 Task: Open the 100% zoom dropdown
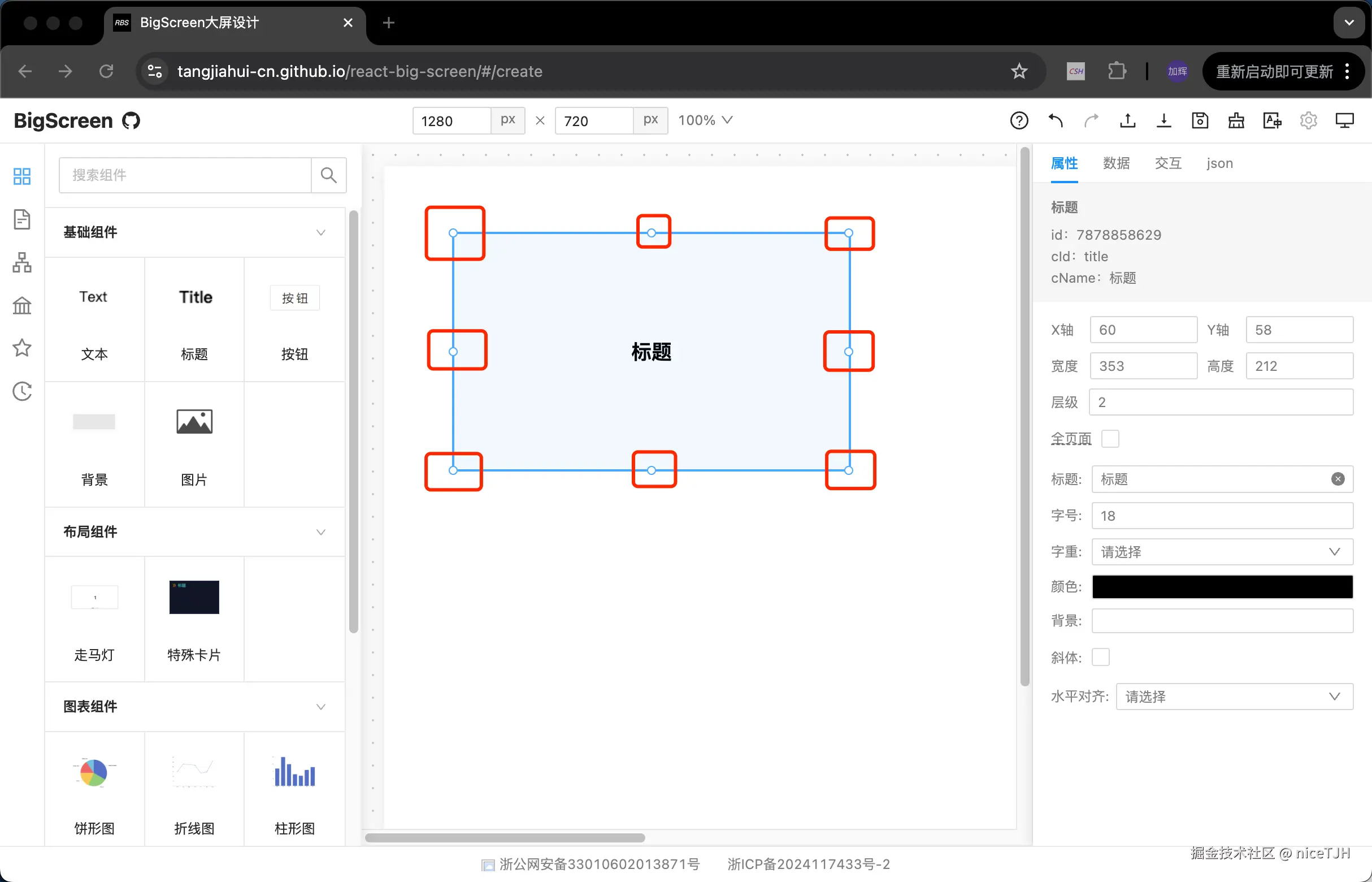pos(705,120)
